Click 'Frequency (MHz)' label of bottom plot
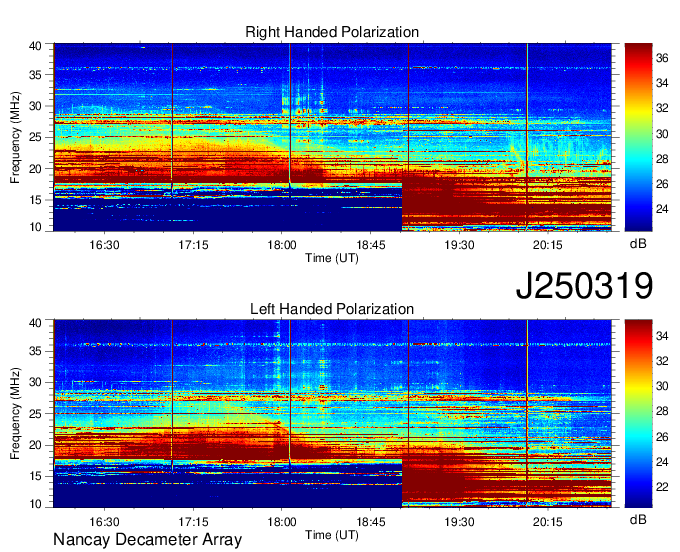680x552 pixels. click(x=15, y=414)
